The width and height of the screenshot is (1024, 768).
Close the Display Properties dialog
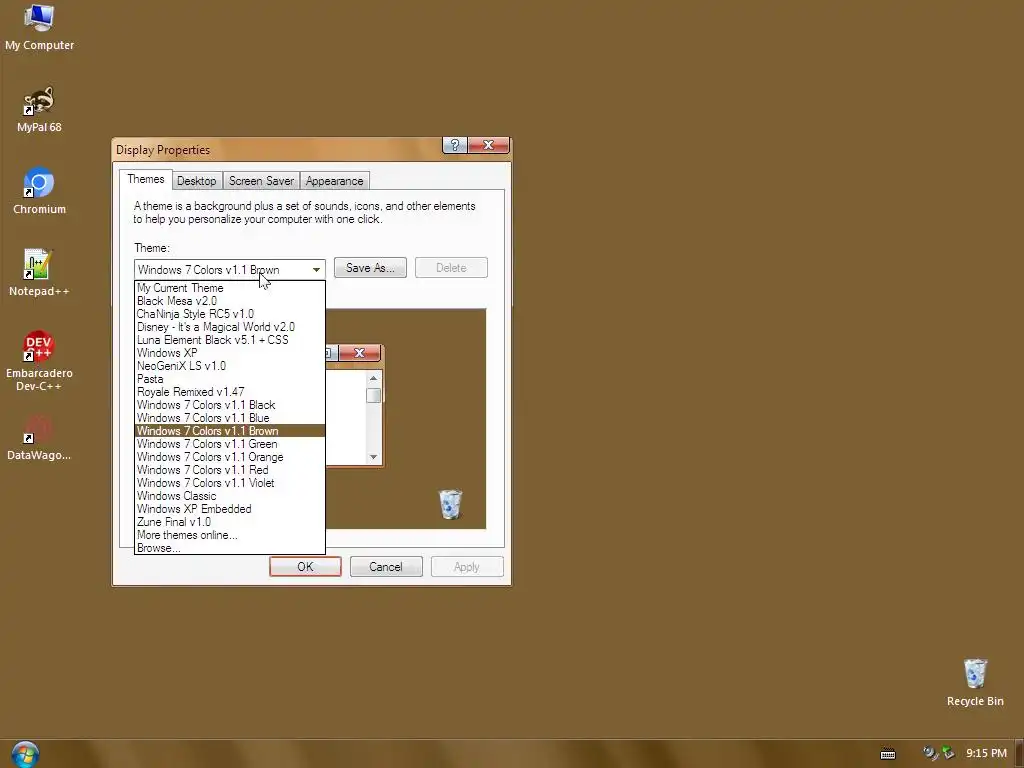(488, 145)
